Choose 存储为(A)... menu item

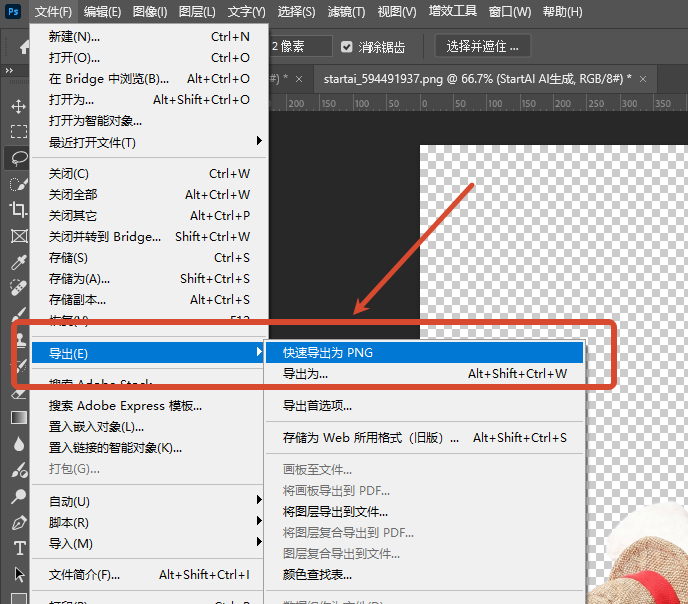pyautogui.click(x=149, y=279)
